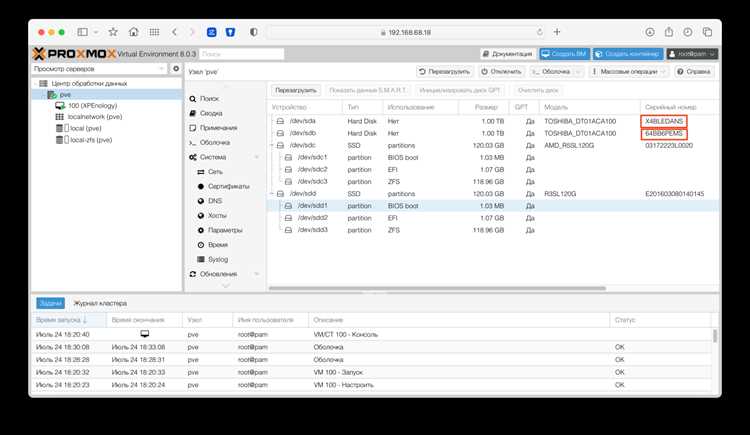Select local (pve) storage in the tree
Image resolution: width=750 pixels, height=435 pixels.
click(85, 128)
